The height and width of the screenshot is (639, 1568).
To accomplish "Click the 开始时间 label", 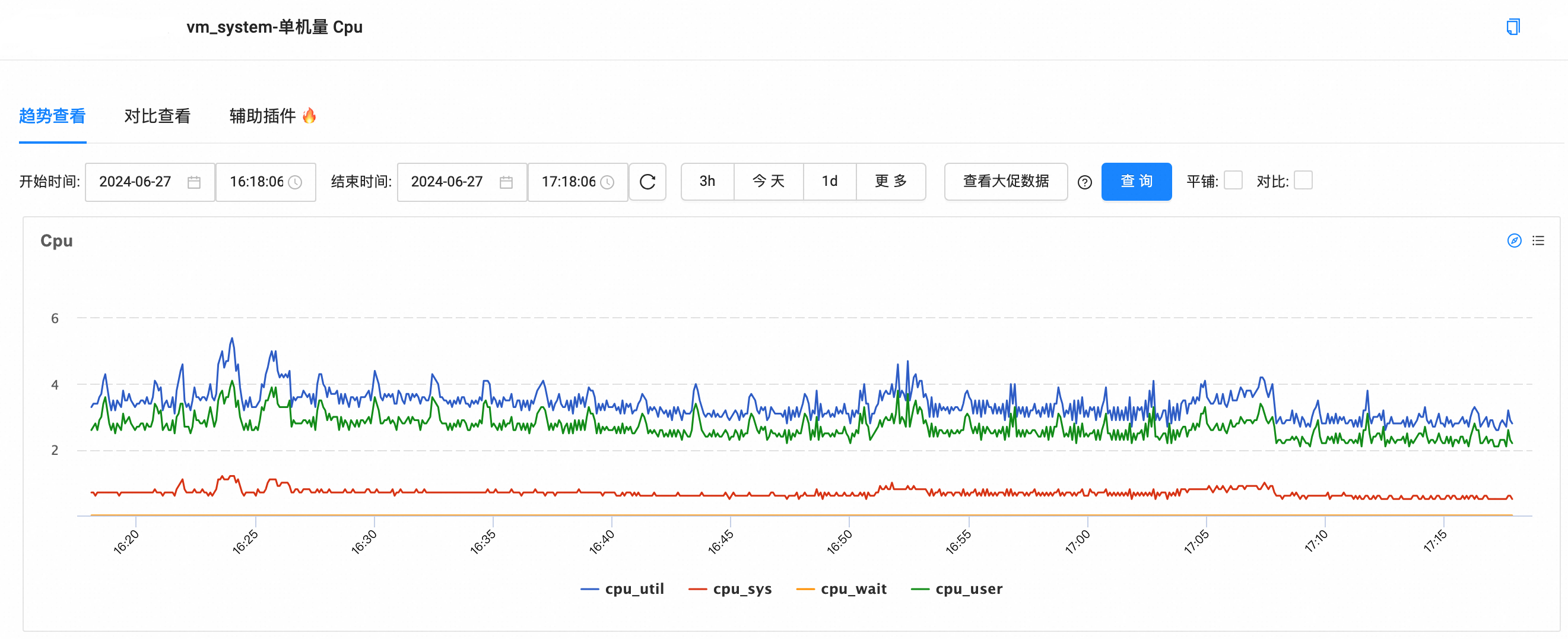I will (49, 182).
